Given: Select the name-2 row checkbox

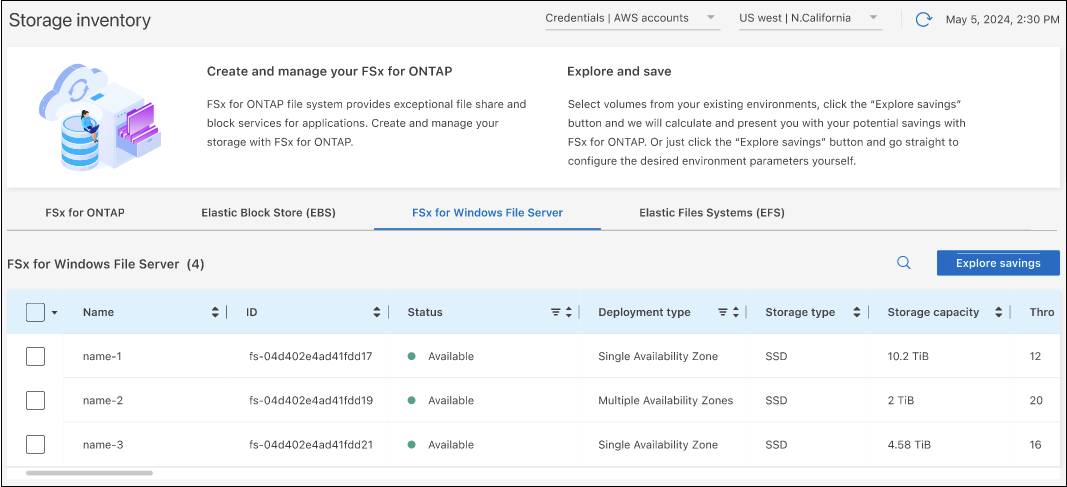Looking at the screenshot, I should click(x=35, y=400).
